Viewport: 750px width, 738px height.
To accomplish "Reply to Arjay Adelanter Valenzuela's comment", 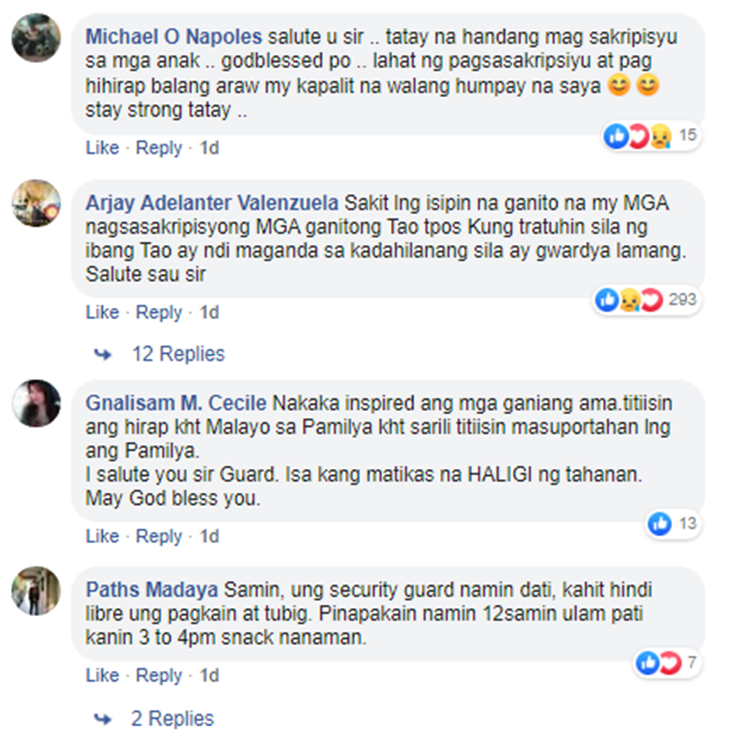I will point(159,313).
